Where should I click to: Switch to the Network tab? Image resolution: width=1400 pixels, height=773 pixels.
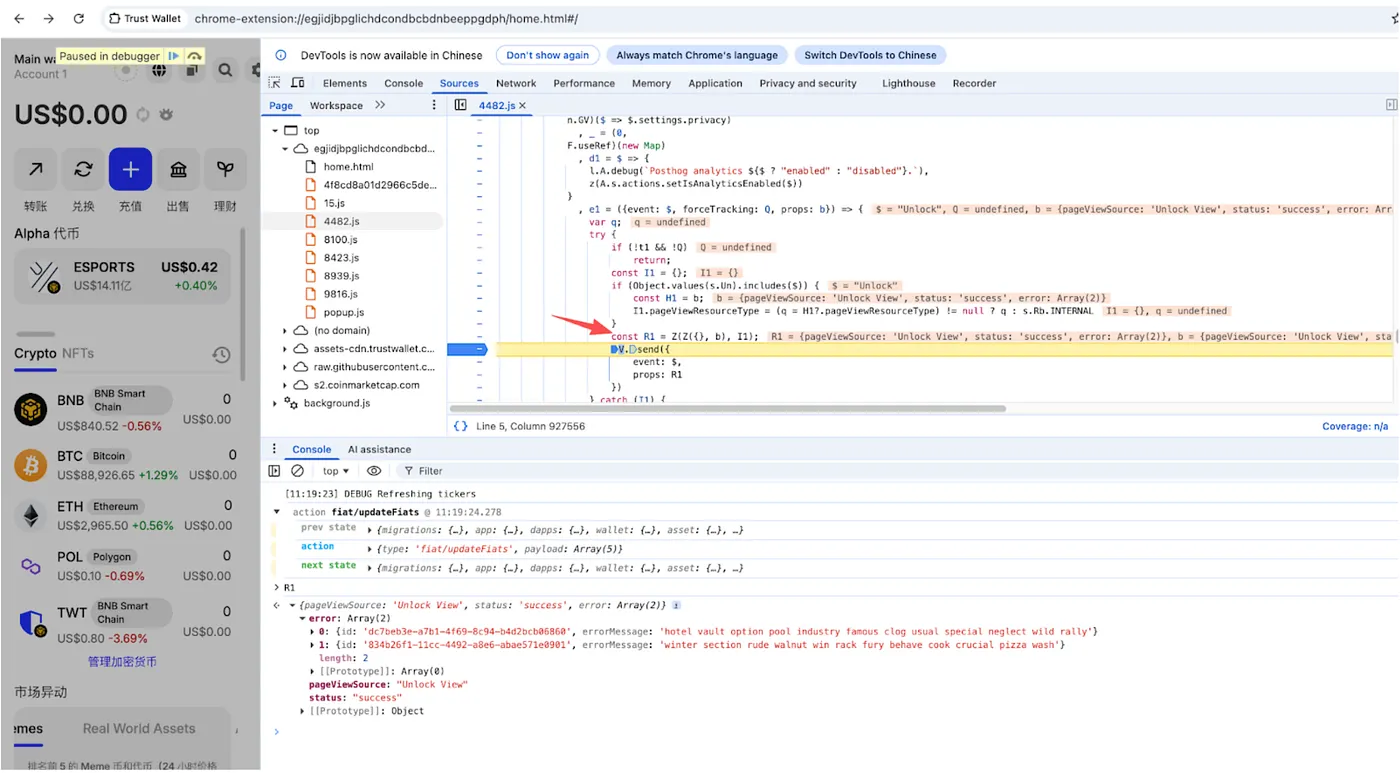click(515, 83)
